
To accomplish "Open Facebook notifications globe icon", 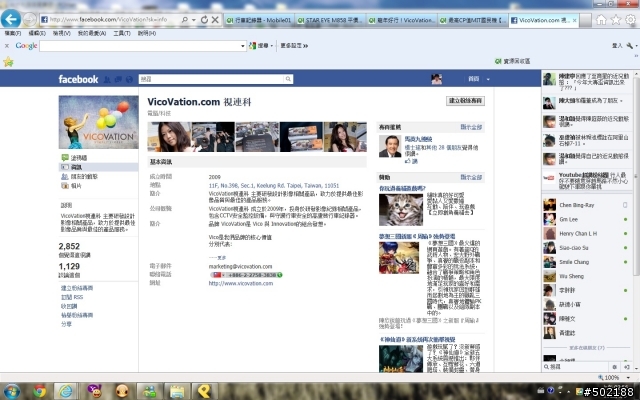I will 129,79.
